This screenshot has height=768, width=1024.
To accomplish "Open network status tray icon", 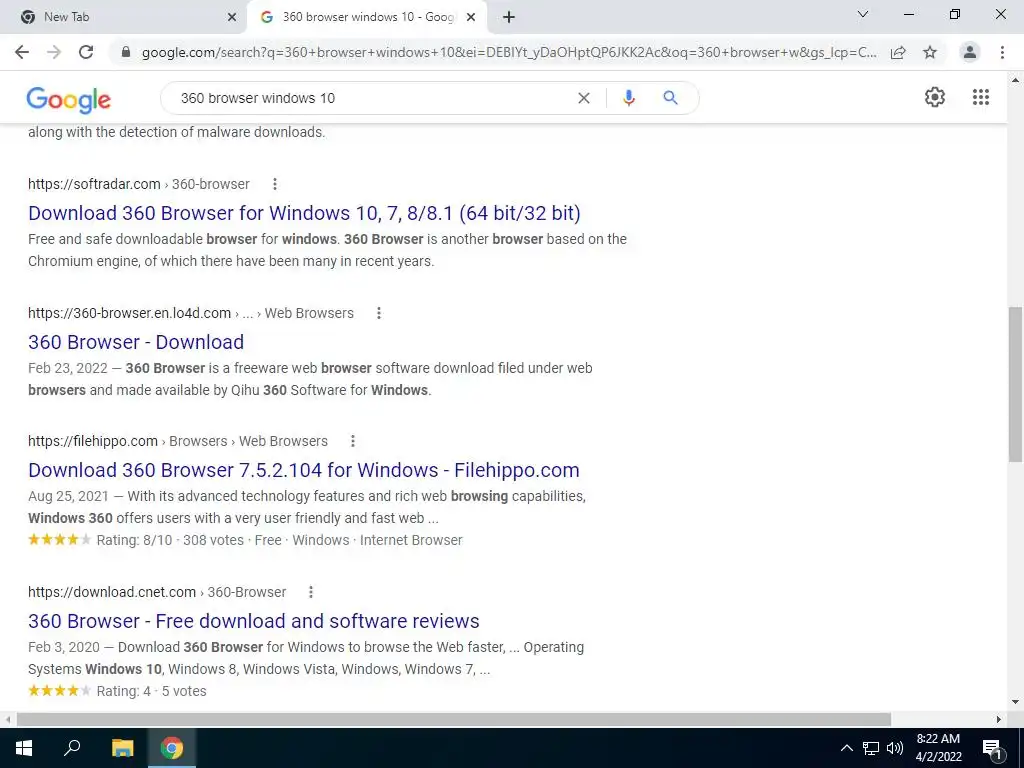I will pyautogui.click(x=871, y=748).
